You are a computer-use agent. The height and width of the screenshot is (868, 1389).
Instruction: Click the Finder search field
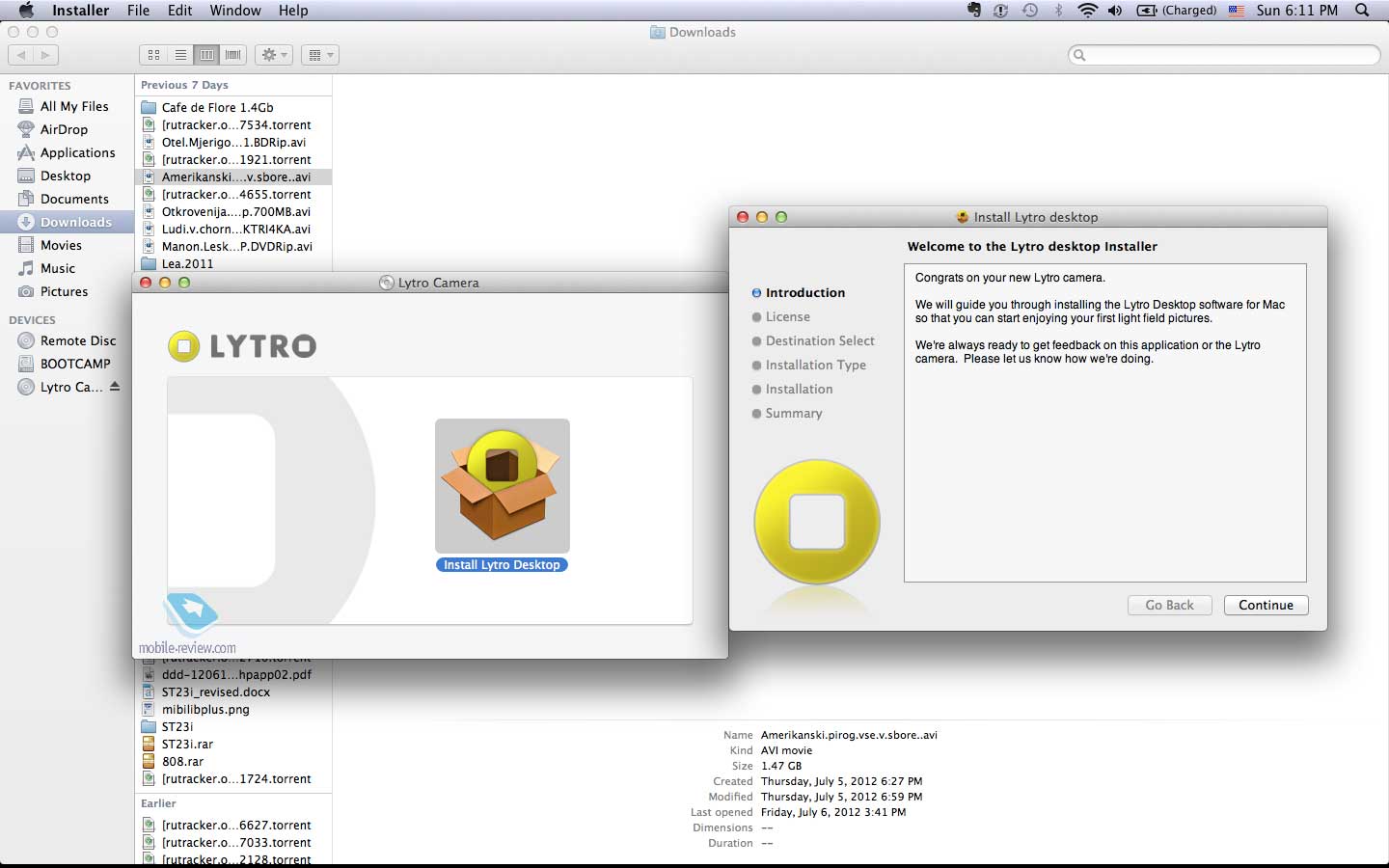coord(1224,55)
